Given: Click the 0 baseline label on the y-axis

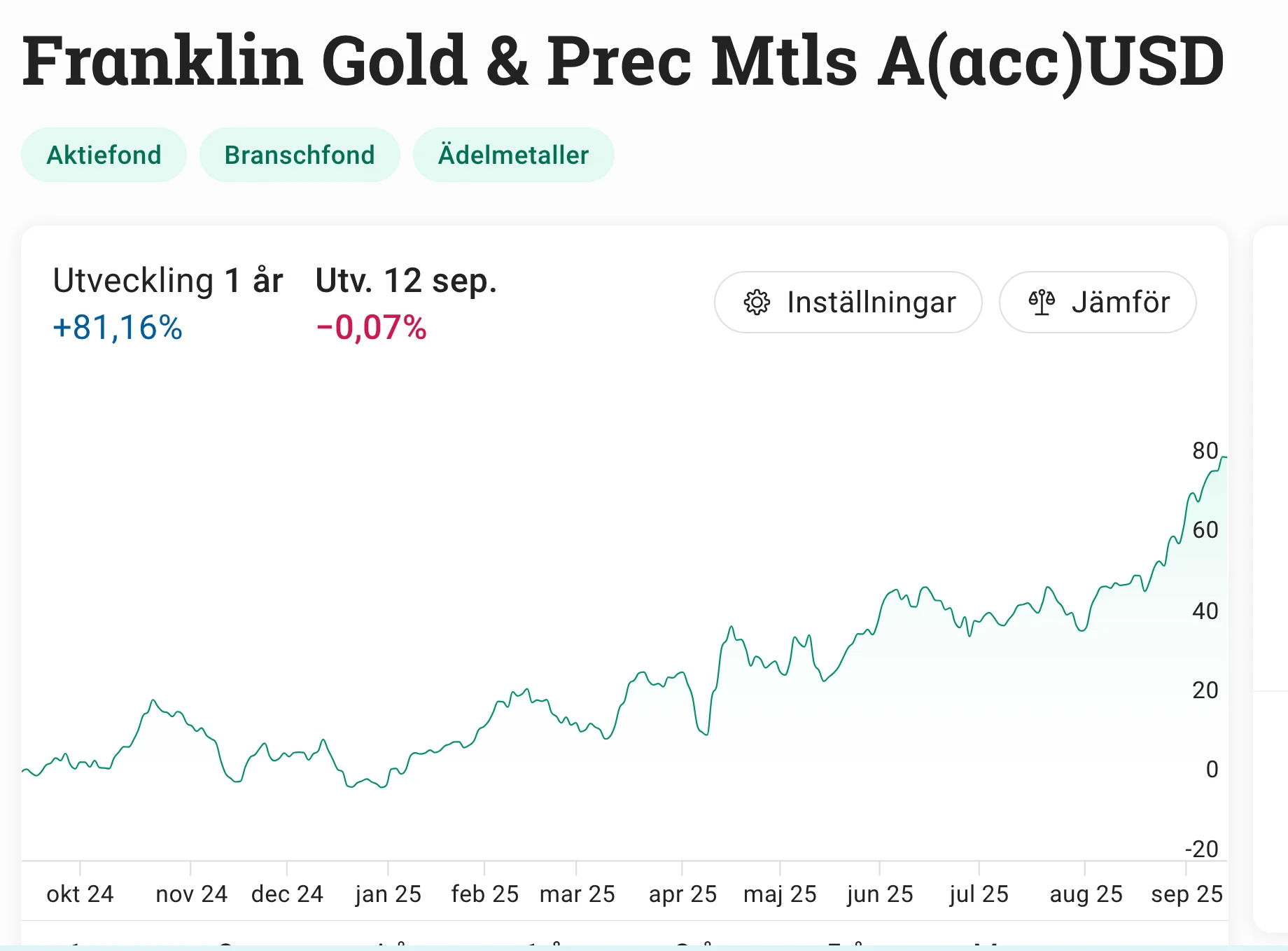Looking at the screenshot, I should [x=1212, y=770].
